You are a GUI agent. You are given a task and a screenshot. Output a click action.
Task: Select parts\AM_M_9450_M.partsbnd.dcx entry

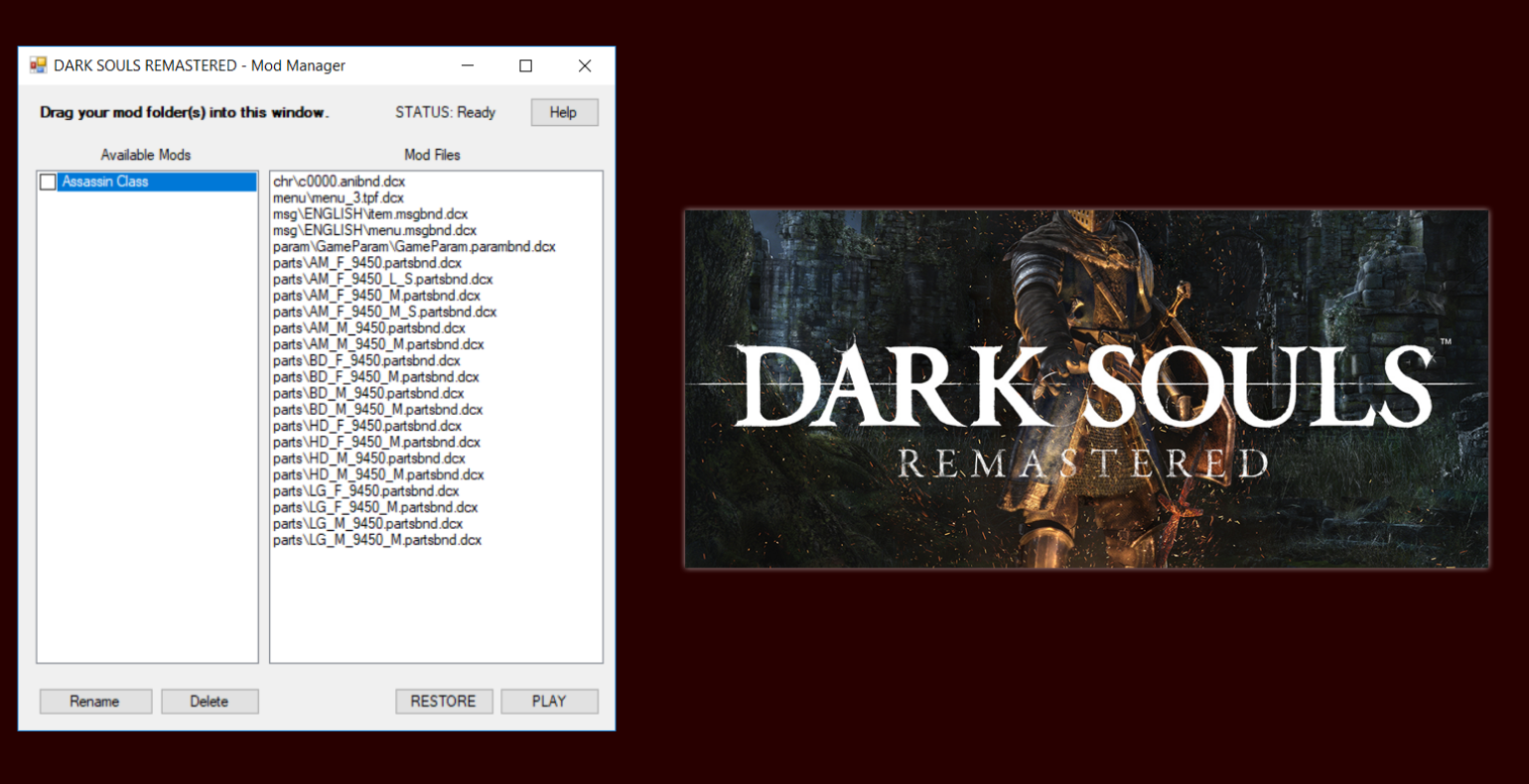click(x=378, y=344)
